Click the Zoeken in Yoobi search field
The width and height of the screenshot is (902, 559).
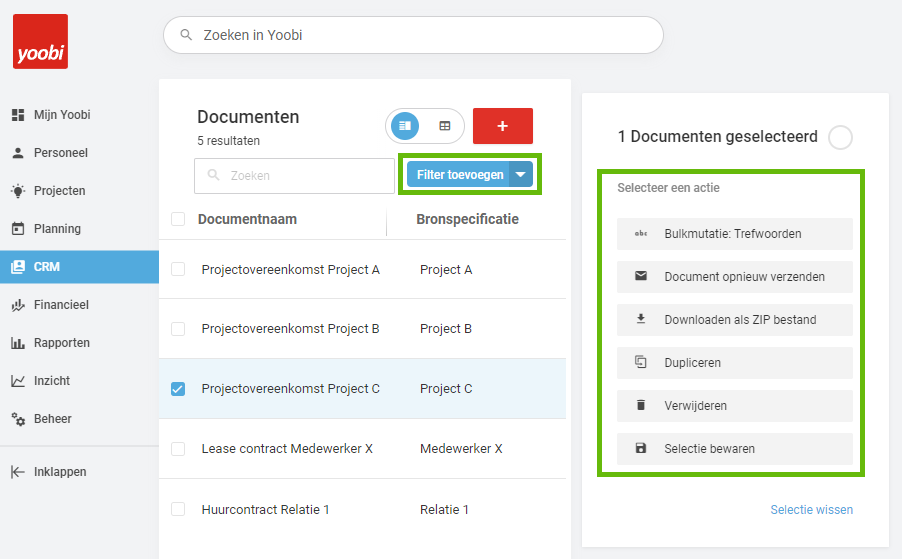tap(413, 35)
